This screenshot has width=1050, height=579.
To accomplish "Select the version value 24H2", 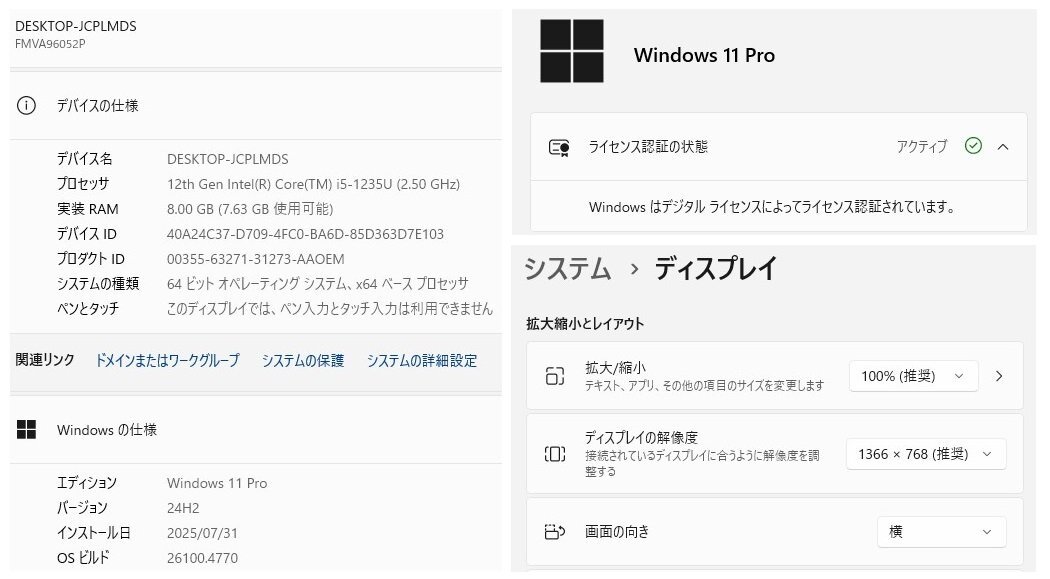I will pyautogui.click(x=183, y=508).
